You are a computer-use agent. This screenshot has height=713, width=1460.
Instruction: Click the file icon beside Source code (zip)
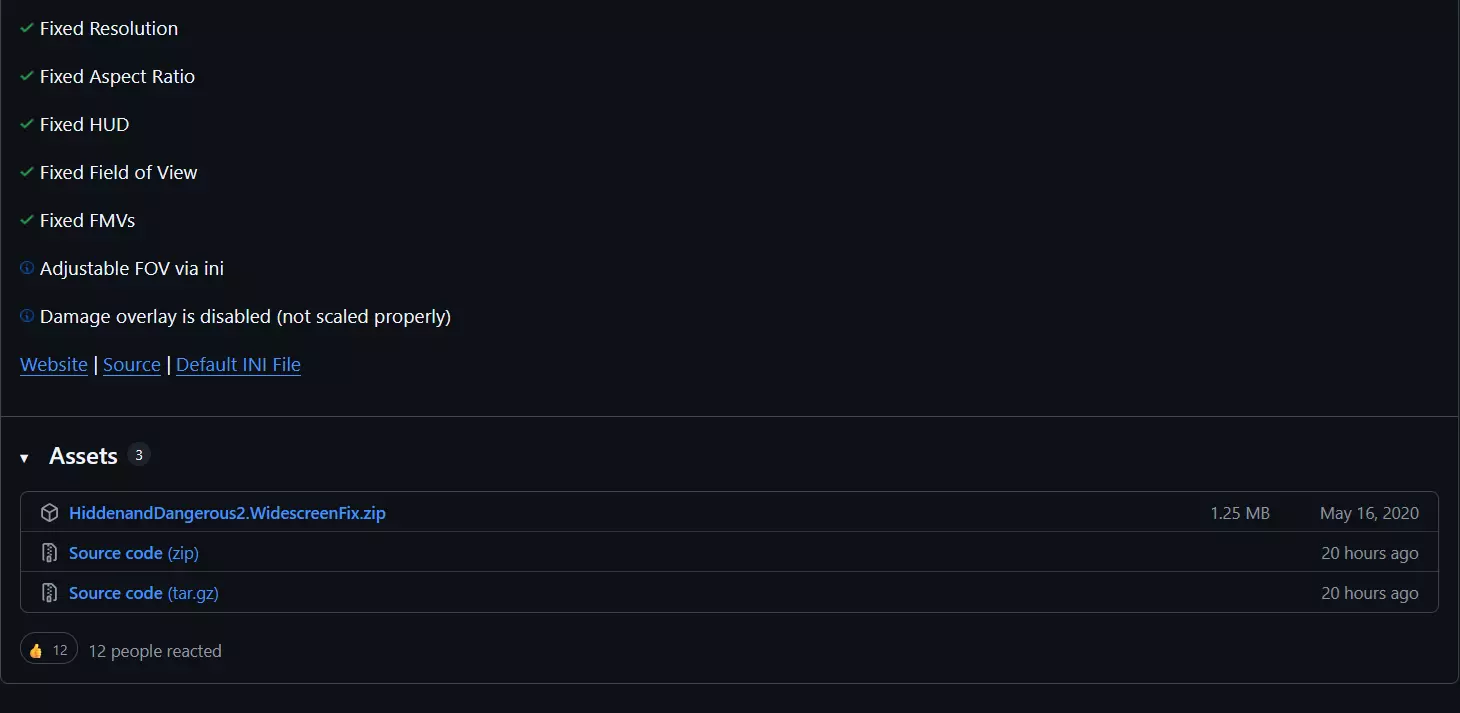49,553
